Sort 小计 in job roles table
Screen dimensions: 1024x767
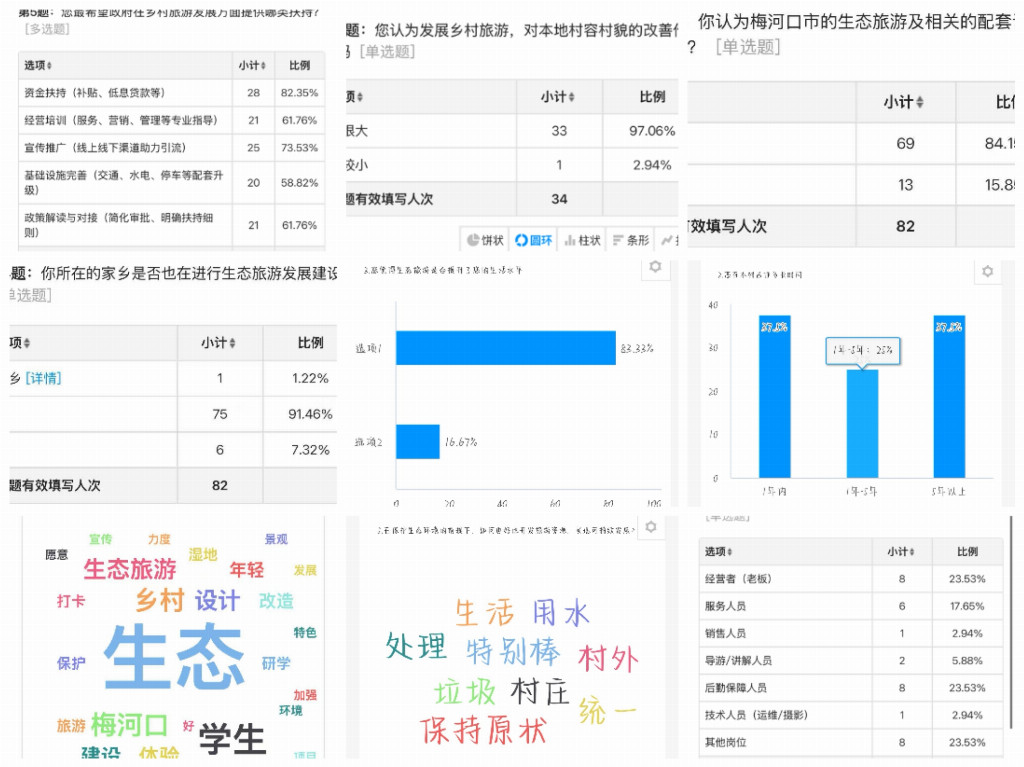pyautogui.click(x=901, y=552)
